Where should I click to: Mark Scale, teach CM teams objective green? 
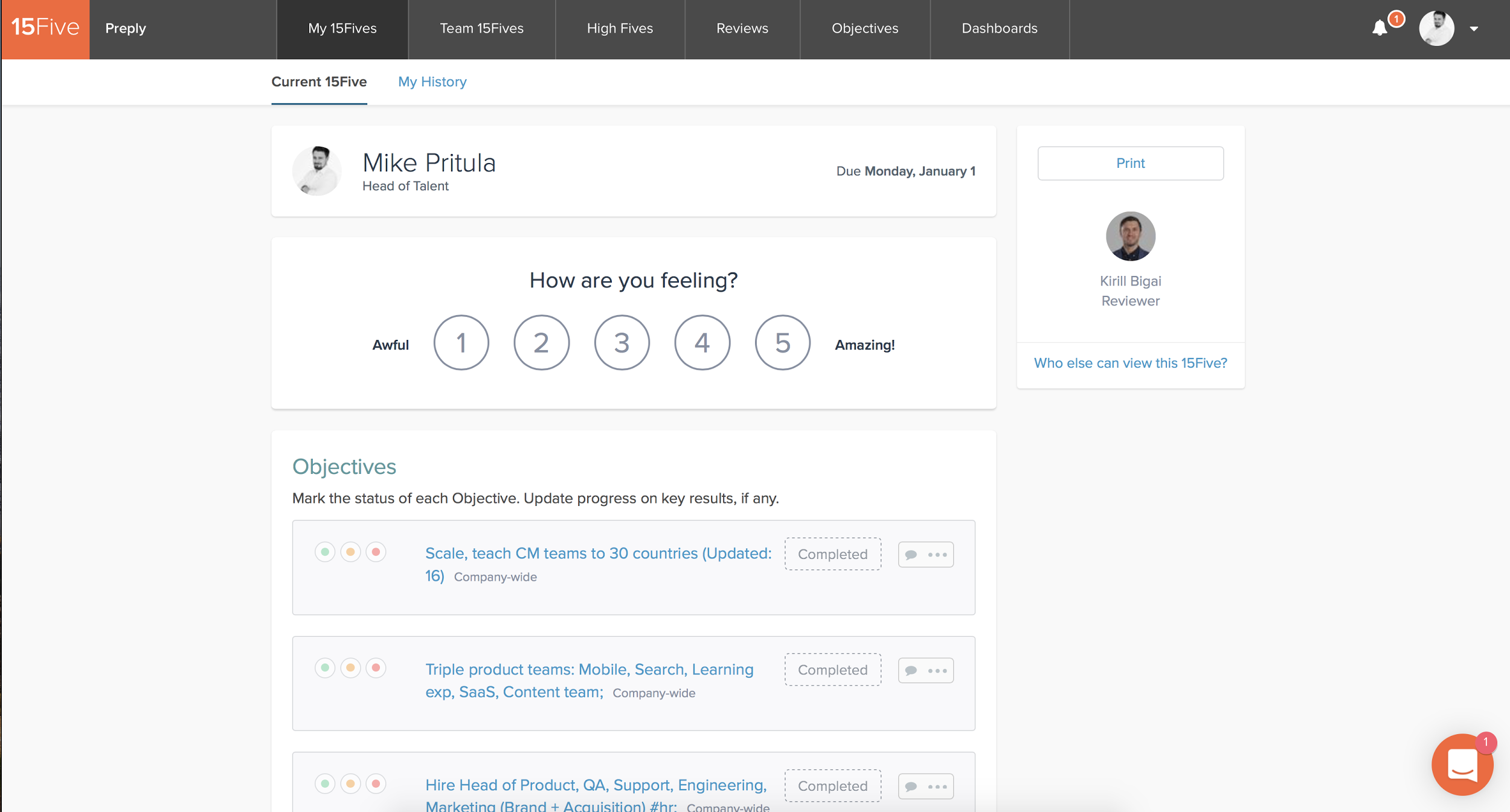(x=325, y=552)
